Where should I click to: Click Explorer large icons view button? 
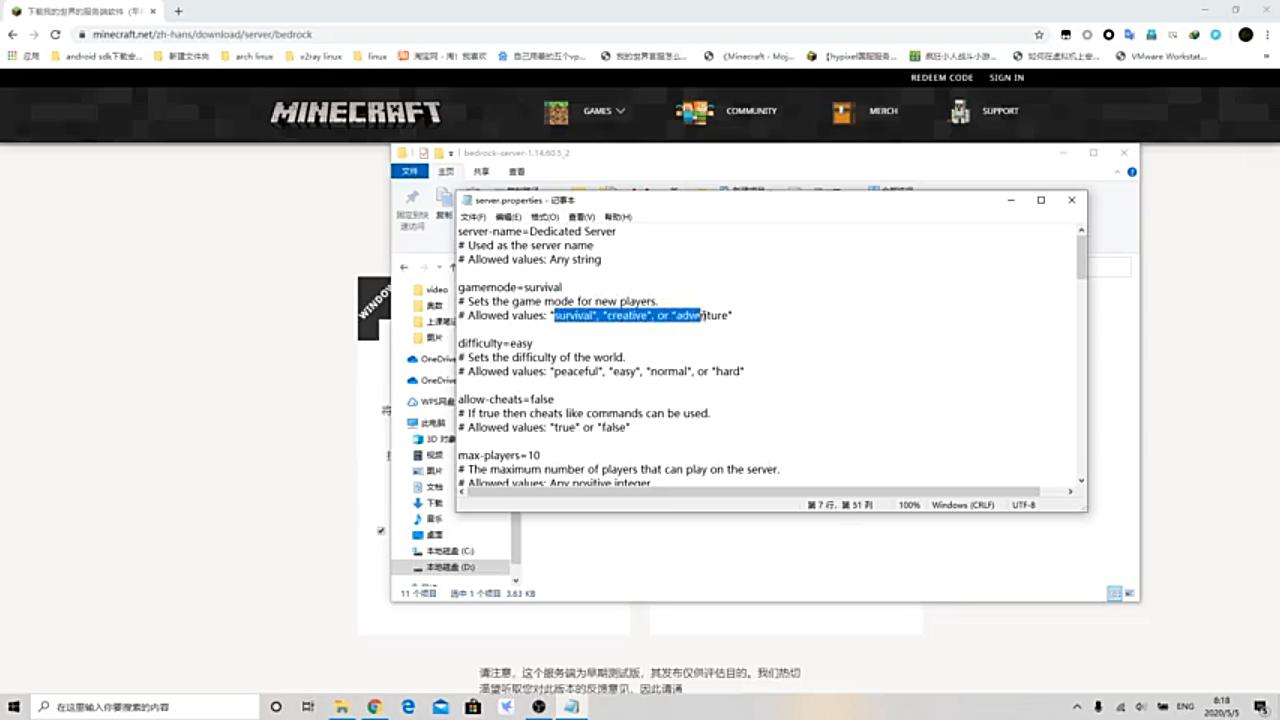(x=1129, y=594)
